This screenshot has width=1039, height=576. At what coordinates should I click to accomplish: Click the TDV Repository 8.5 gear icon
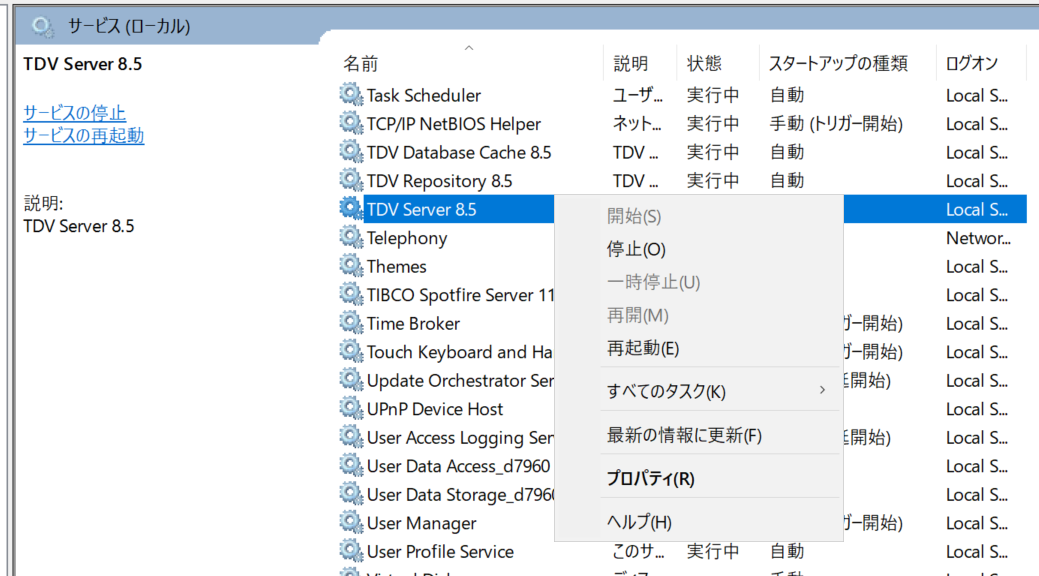(351, 180)
